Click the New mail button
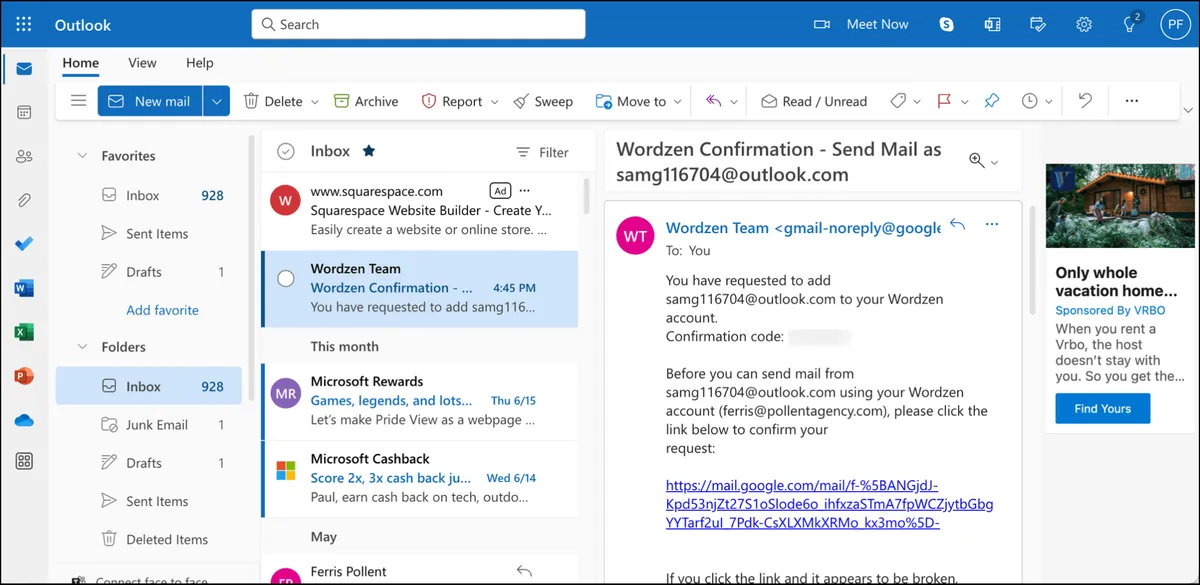Image resolution: width=1200 pixels, height=585 pixels. [150, 101]
